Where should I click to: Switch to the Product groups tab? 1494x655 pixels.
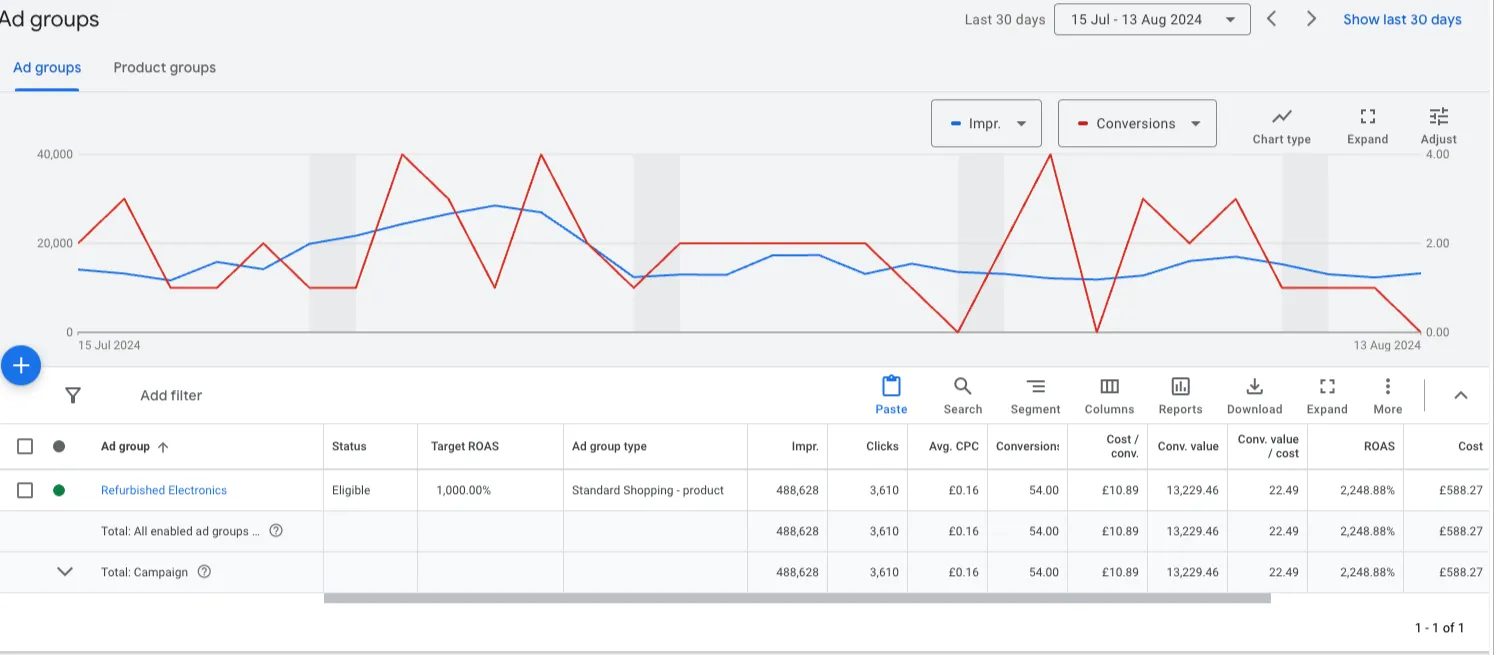(164, 68)
